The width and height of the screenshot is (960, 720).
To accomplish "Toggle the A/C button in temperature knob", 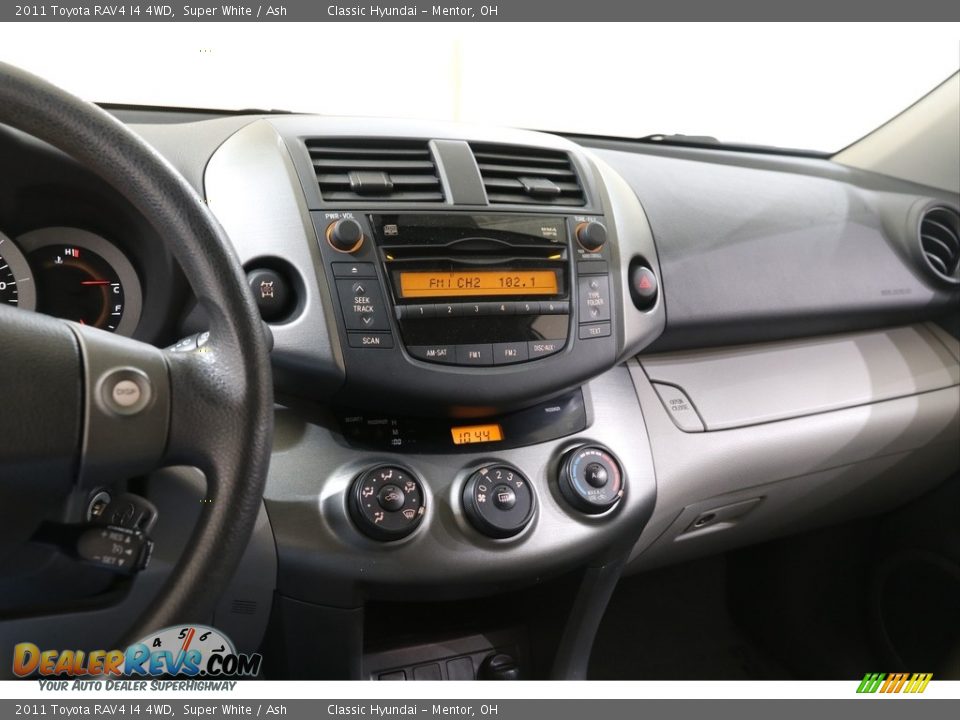I will (596, 475).
